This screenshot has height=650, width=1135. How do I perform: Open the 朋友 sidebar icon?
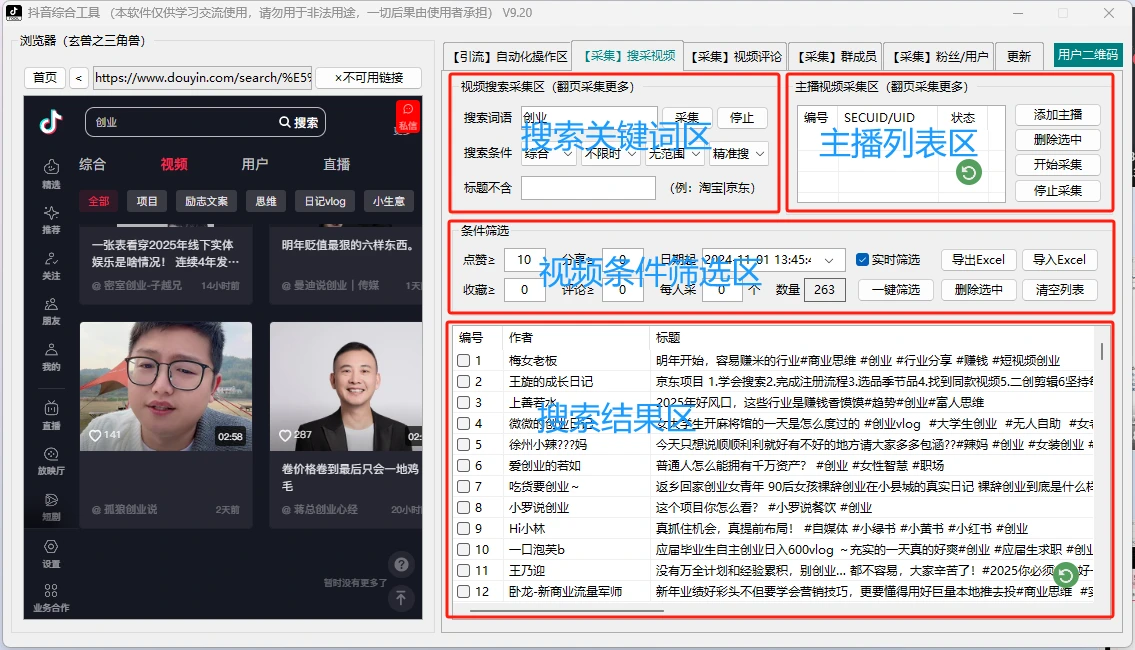tap(51, 304)
